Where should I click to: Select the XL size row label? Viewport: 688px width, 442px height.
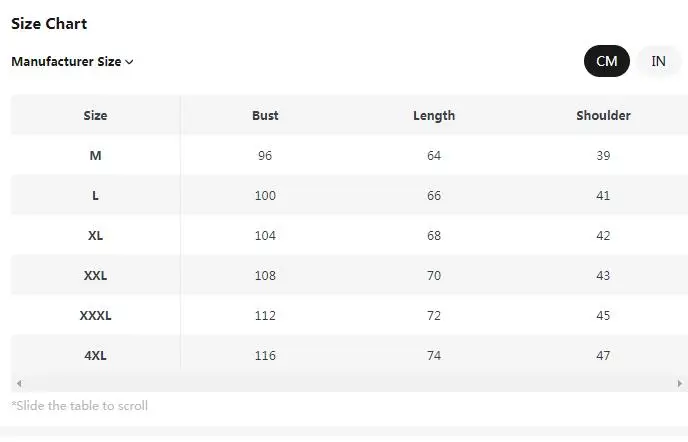click(95, 235)
